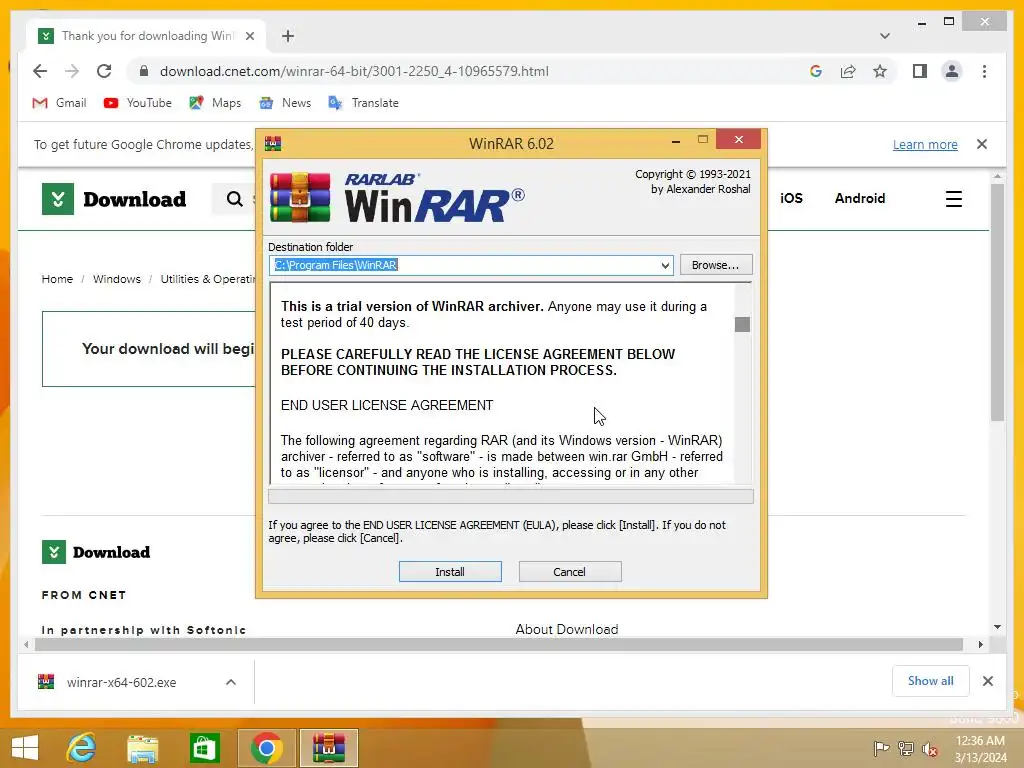Open Chrome's three-dot menu

click(x=984, y=71)
